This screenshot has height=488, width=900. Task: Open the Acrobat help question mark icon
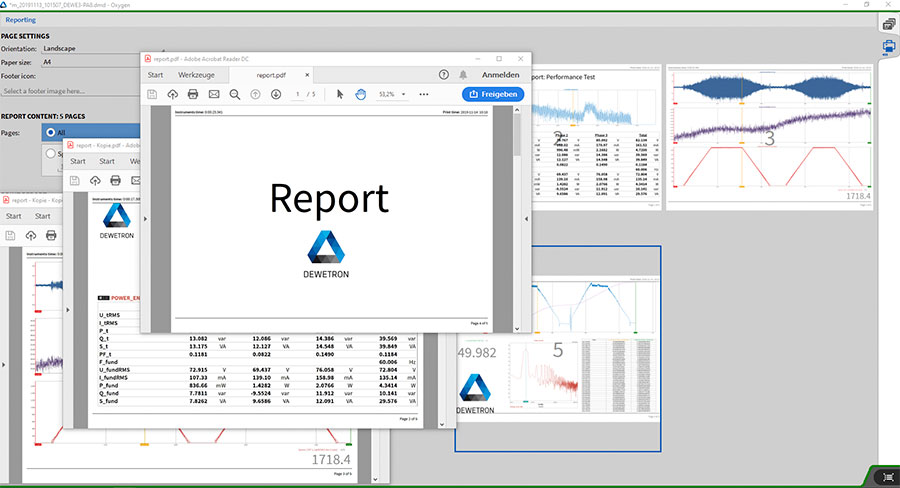coord(444,75)
